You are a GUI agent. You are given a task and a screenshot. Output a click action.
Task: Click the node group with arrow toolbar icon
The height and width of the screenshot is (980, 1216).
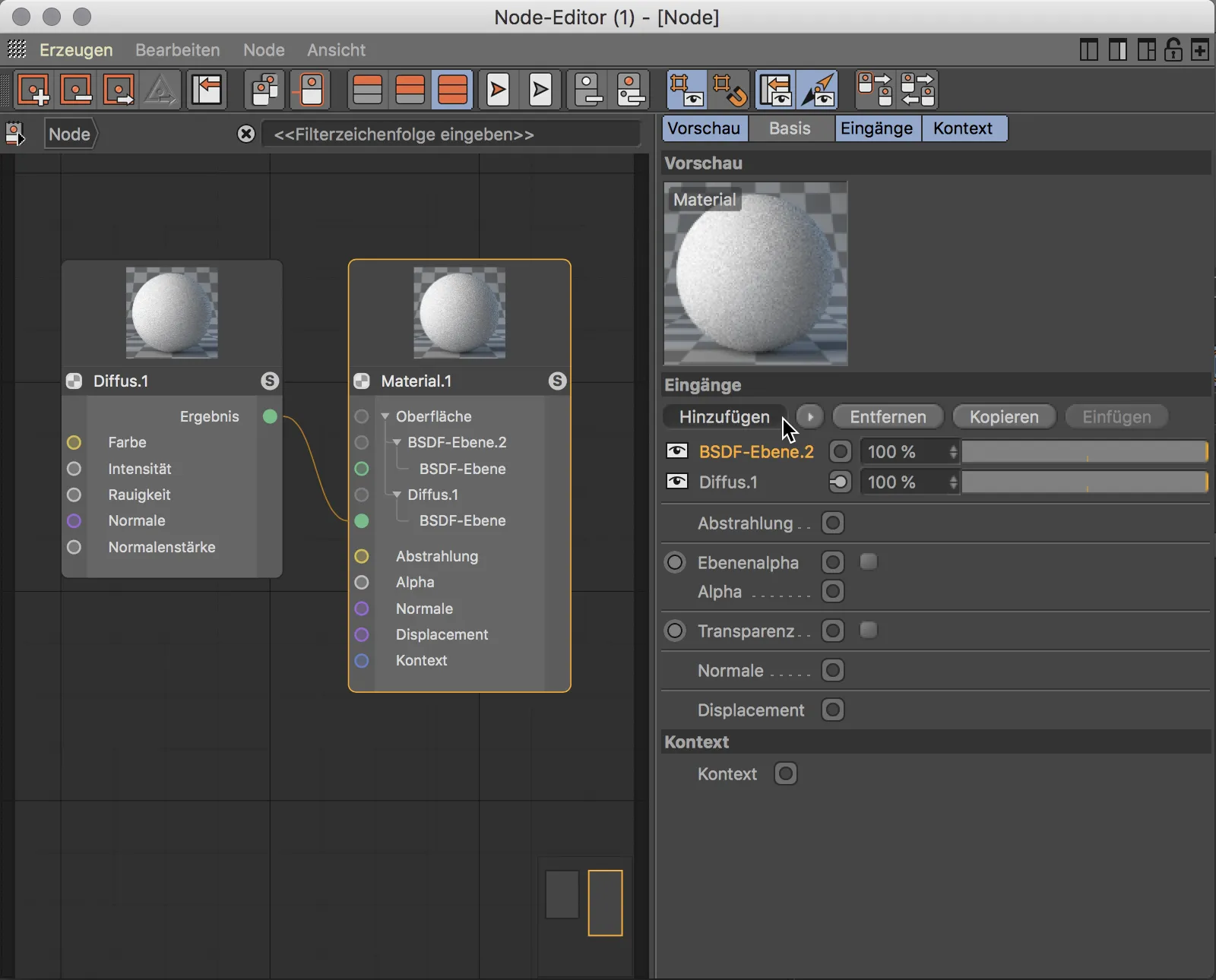119,90
